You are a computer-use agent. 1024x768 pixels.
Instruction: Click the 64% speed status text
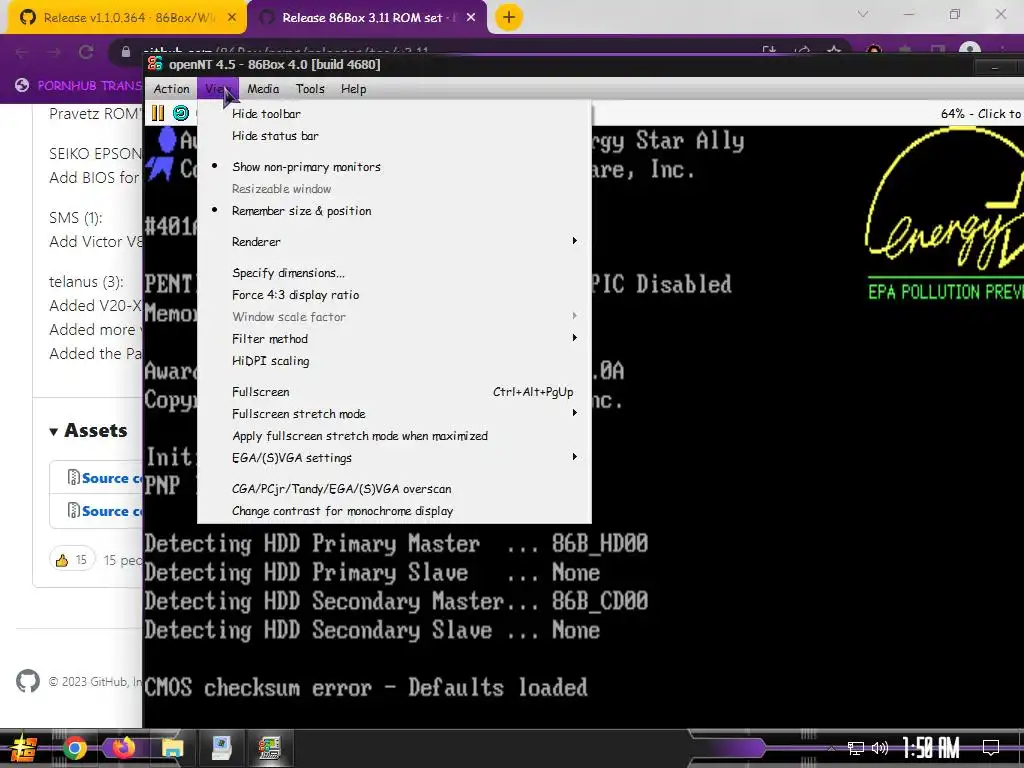(981, 114)
